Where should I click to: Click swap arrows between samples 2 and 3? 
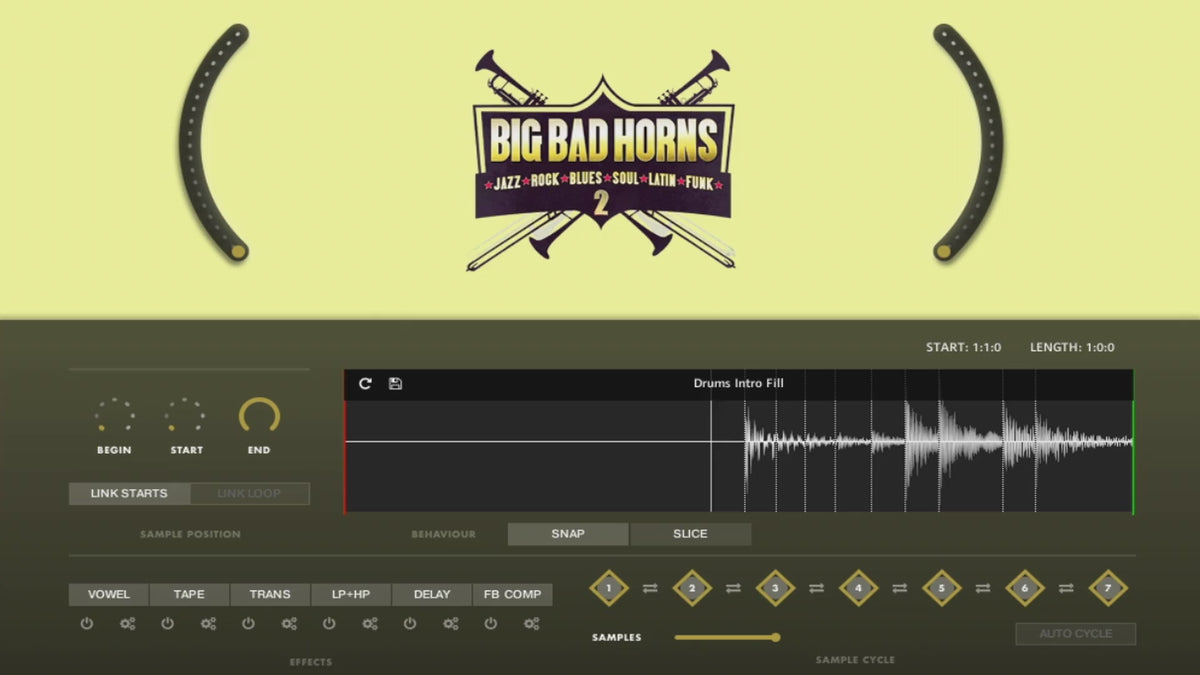coord(733,589)
